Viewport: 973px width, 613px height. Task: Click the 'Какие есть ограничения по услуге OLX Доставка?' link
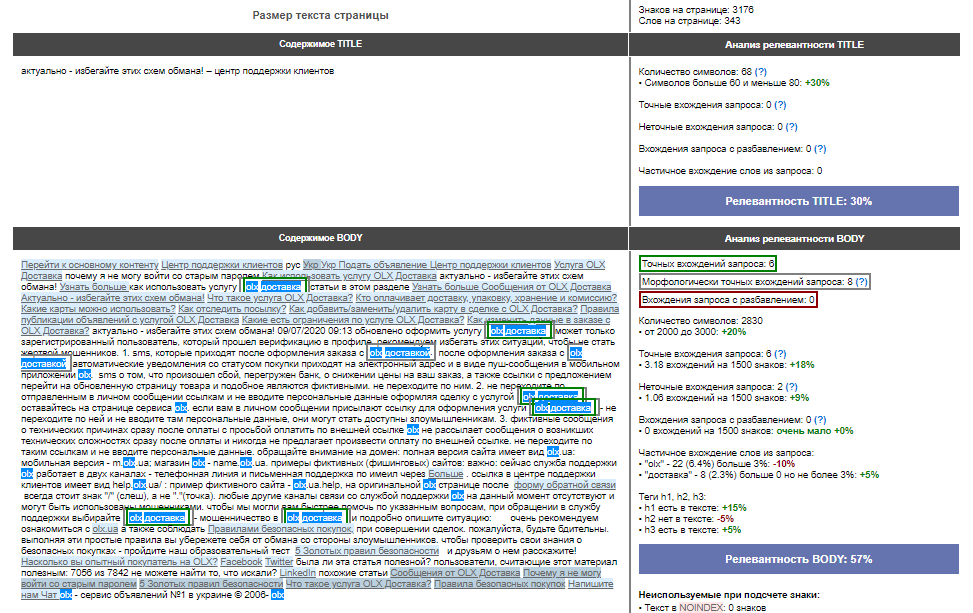[353, 320]
